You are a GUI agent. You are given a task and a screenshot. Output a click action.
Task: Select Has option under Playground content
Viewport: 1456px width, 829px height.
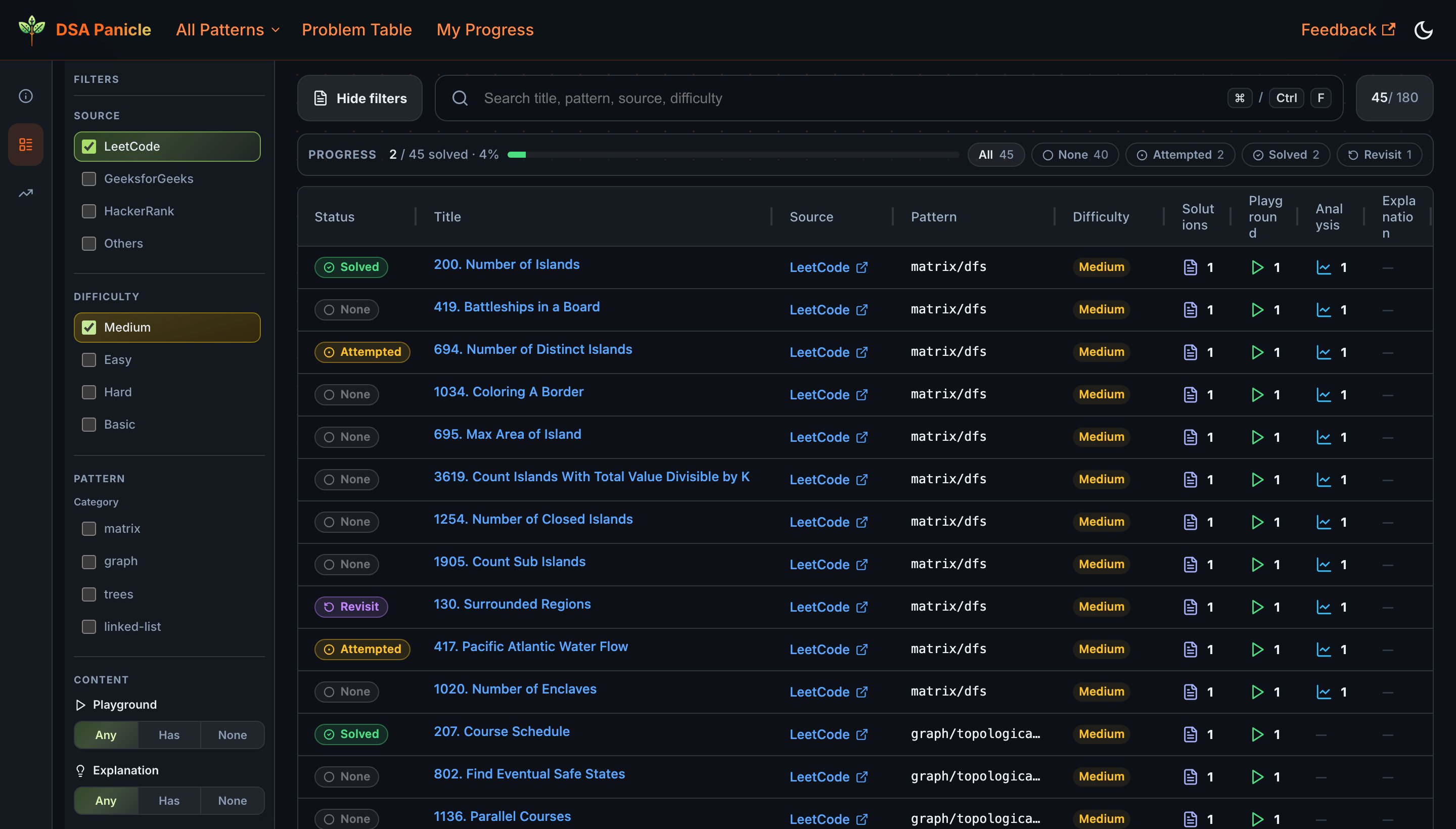(x=169, y=735)
